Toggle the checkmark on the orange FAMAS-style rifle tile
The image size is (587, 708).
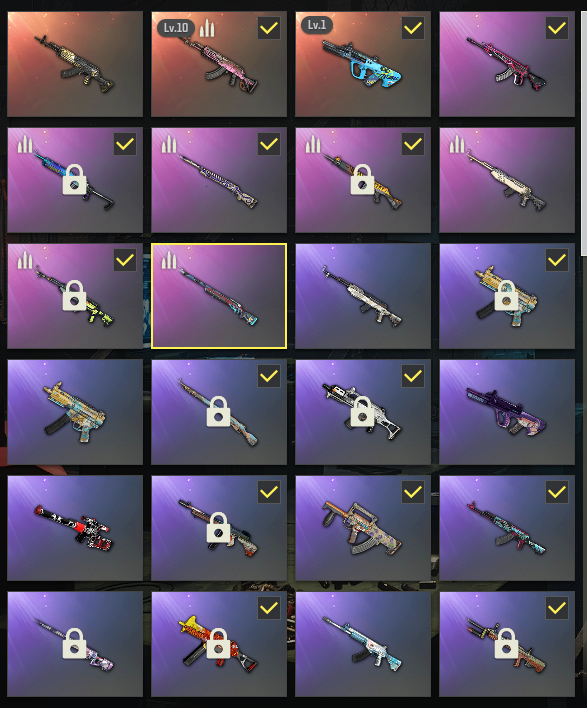pos(413,492)
